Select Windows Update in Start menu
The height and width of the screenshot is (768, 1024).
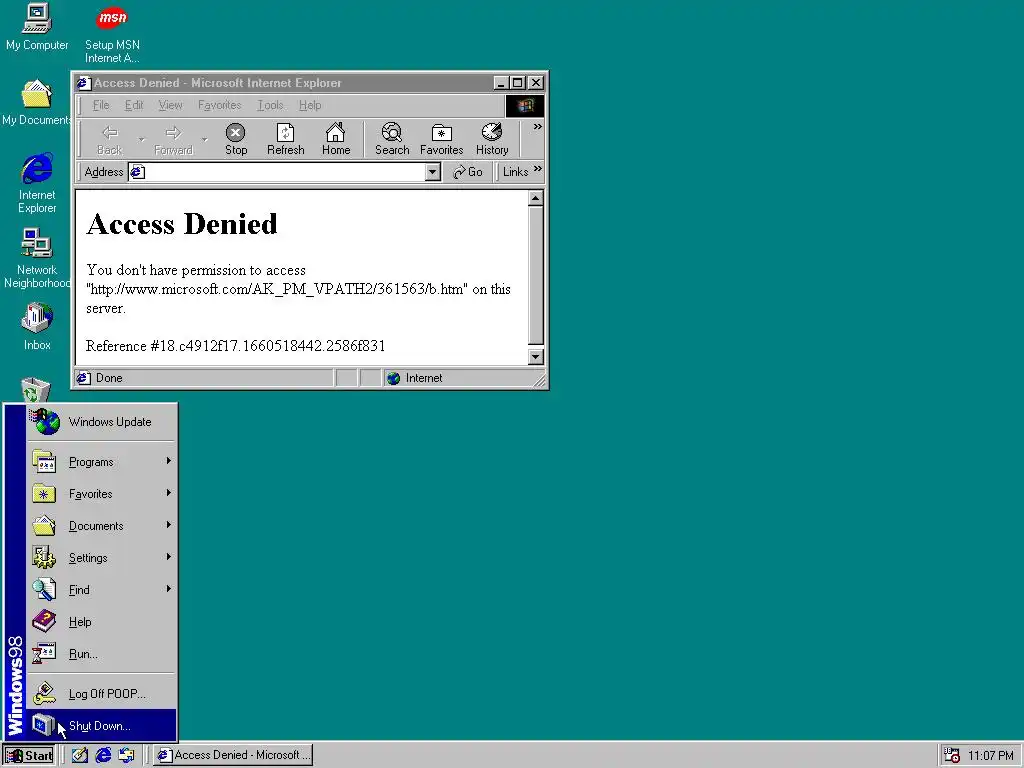point(101,422)
